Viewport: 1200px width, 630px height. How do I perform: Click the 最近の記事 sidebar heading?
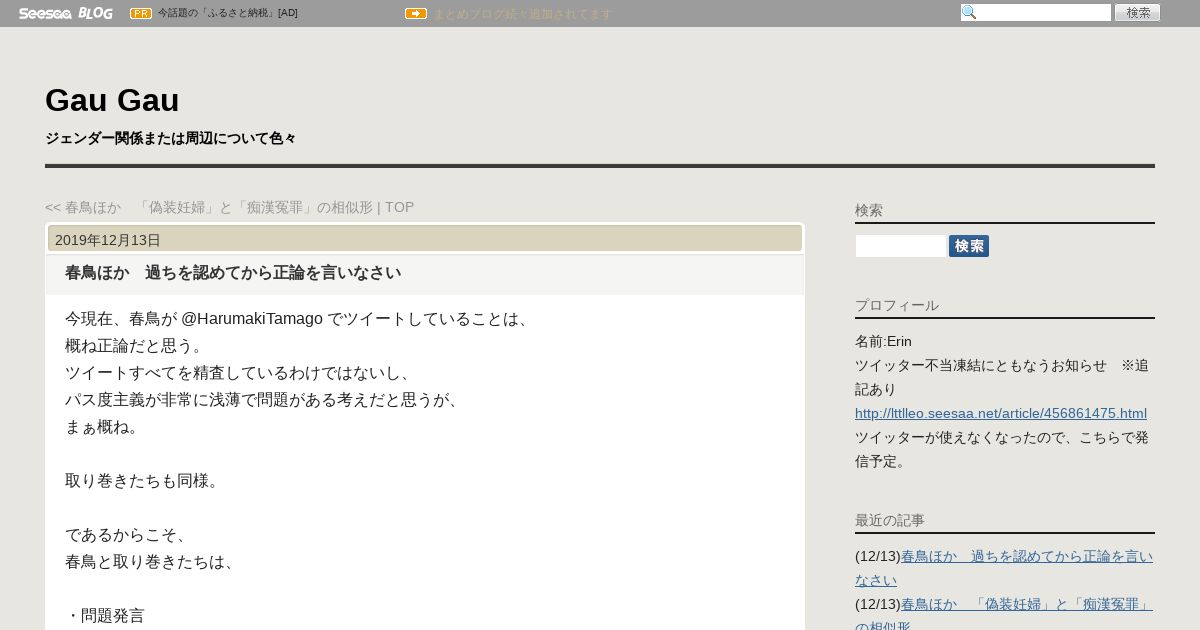890,520
